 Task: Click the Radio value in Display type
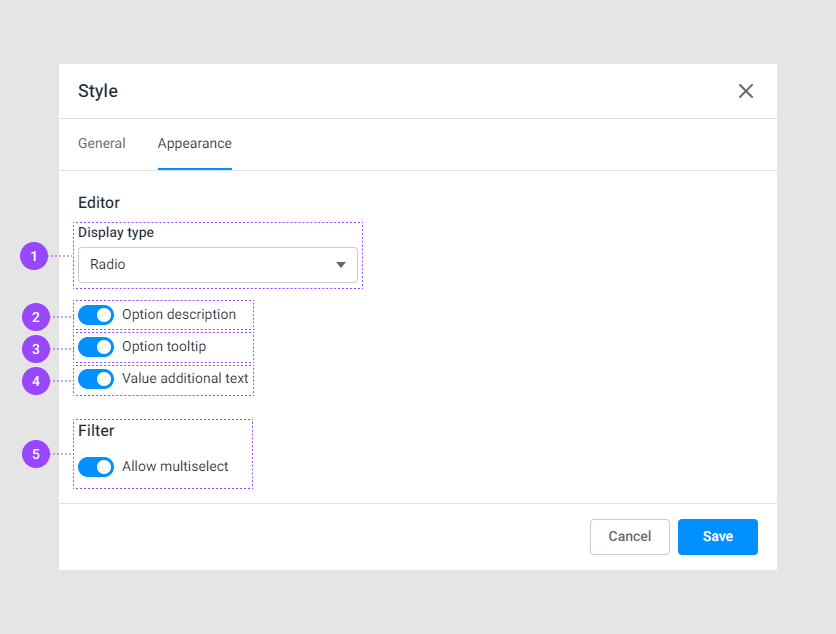[x=110, y=264]
